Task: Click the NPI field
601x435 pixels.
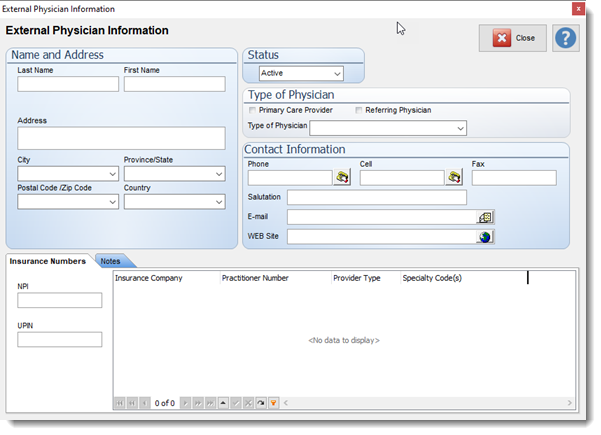Action: [x=59, y=300]
